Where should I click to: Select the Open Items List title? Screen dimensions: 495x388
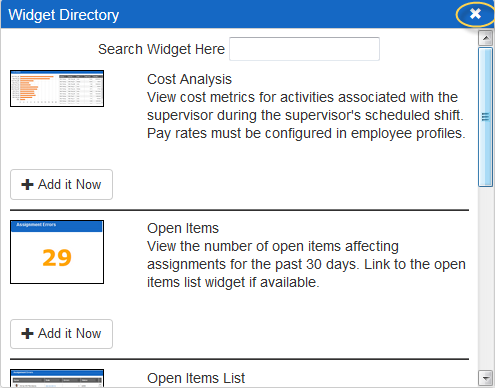click(196, 378)
